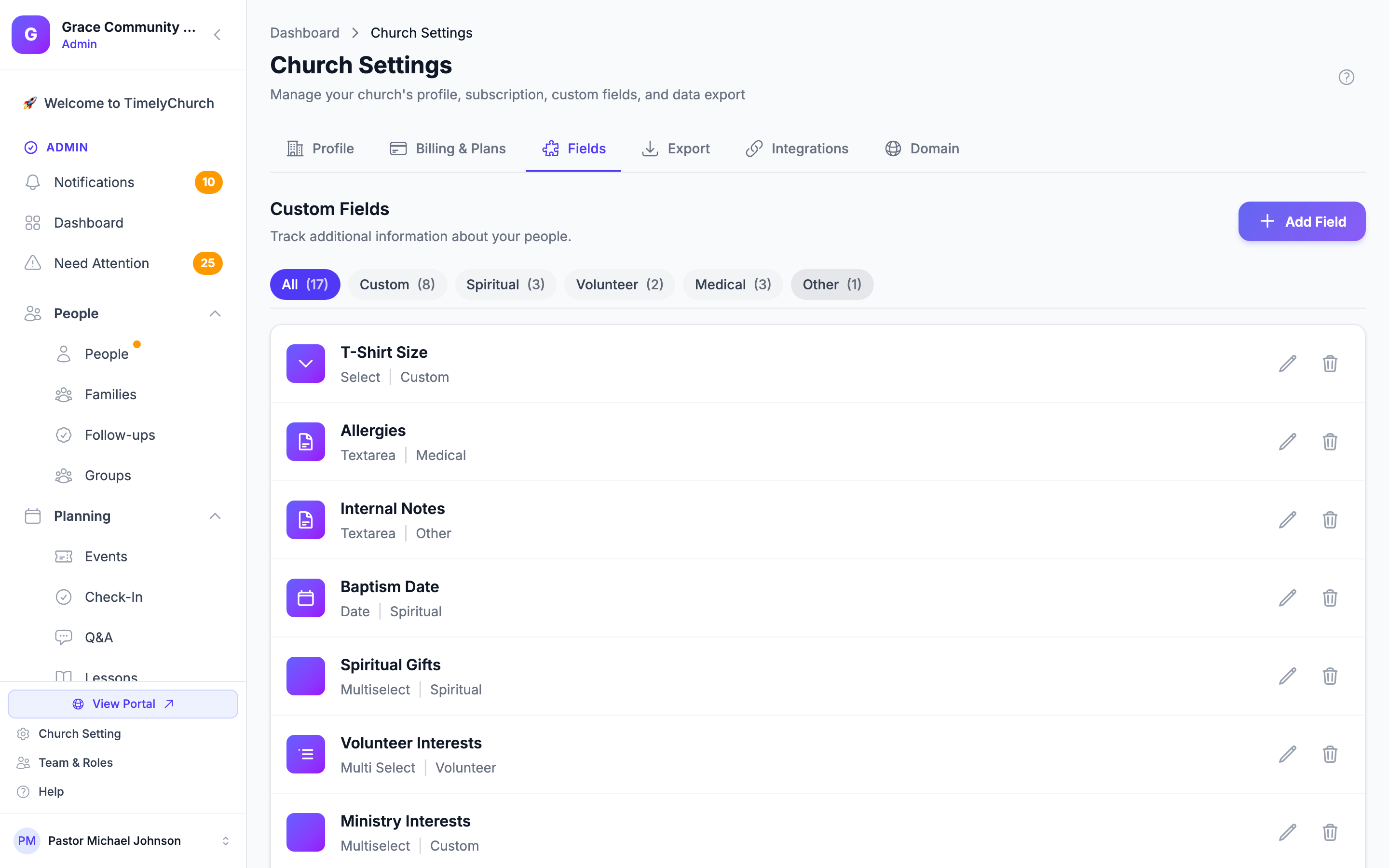Screen dimensions: 1389x868
Task: Collapse the People section
Action: click(x=215, y=313)
